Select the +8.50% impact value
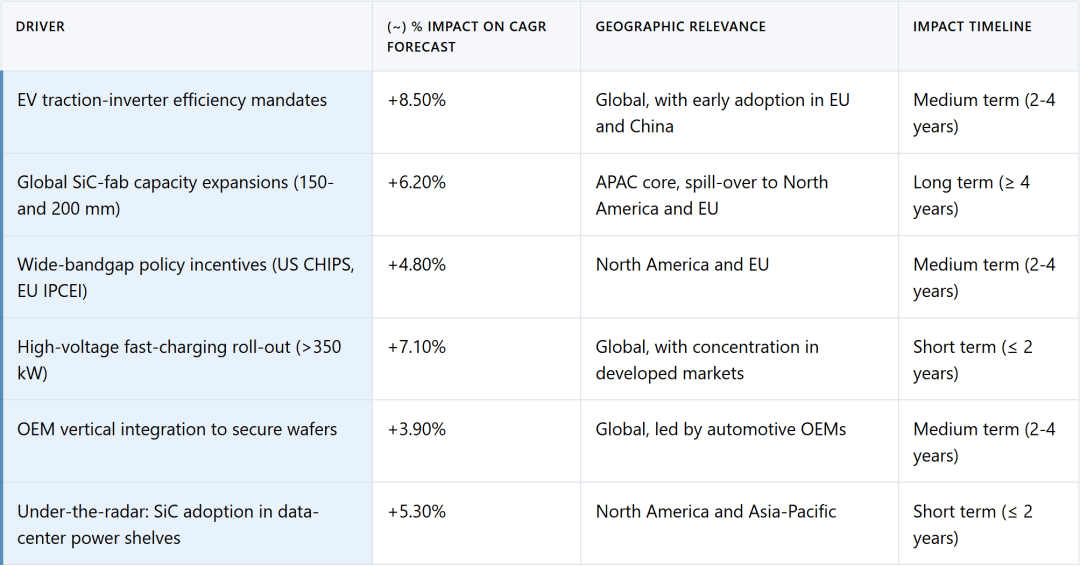Image resolution: width=1080 pixels, height=566 pixels. click(x=417, y=100)
